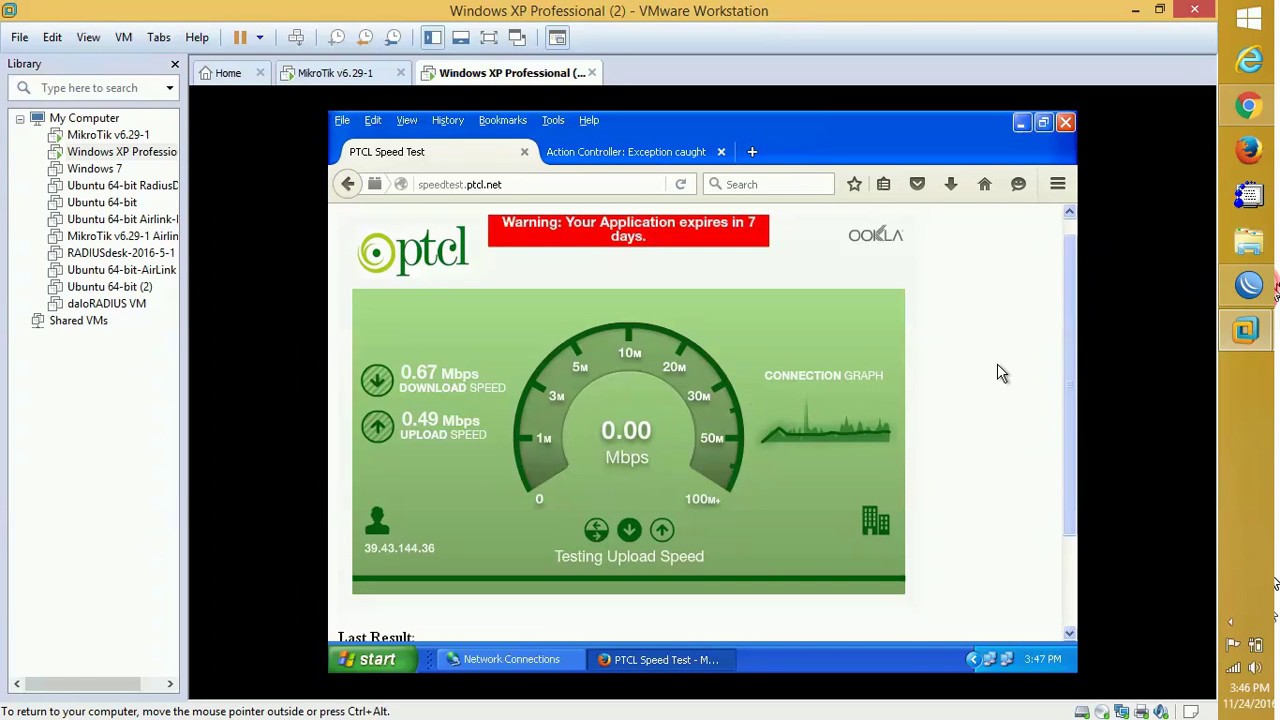Image resolution: width=1280 pixels, height=720 pixels.
Task: Click the server building icon
Action: [875, 521]
